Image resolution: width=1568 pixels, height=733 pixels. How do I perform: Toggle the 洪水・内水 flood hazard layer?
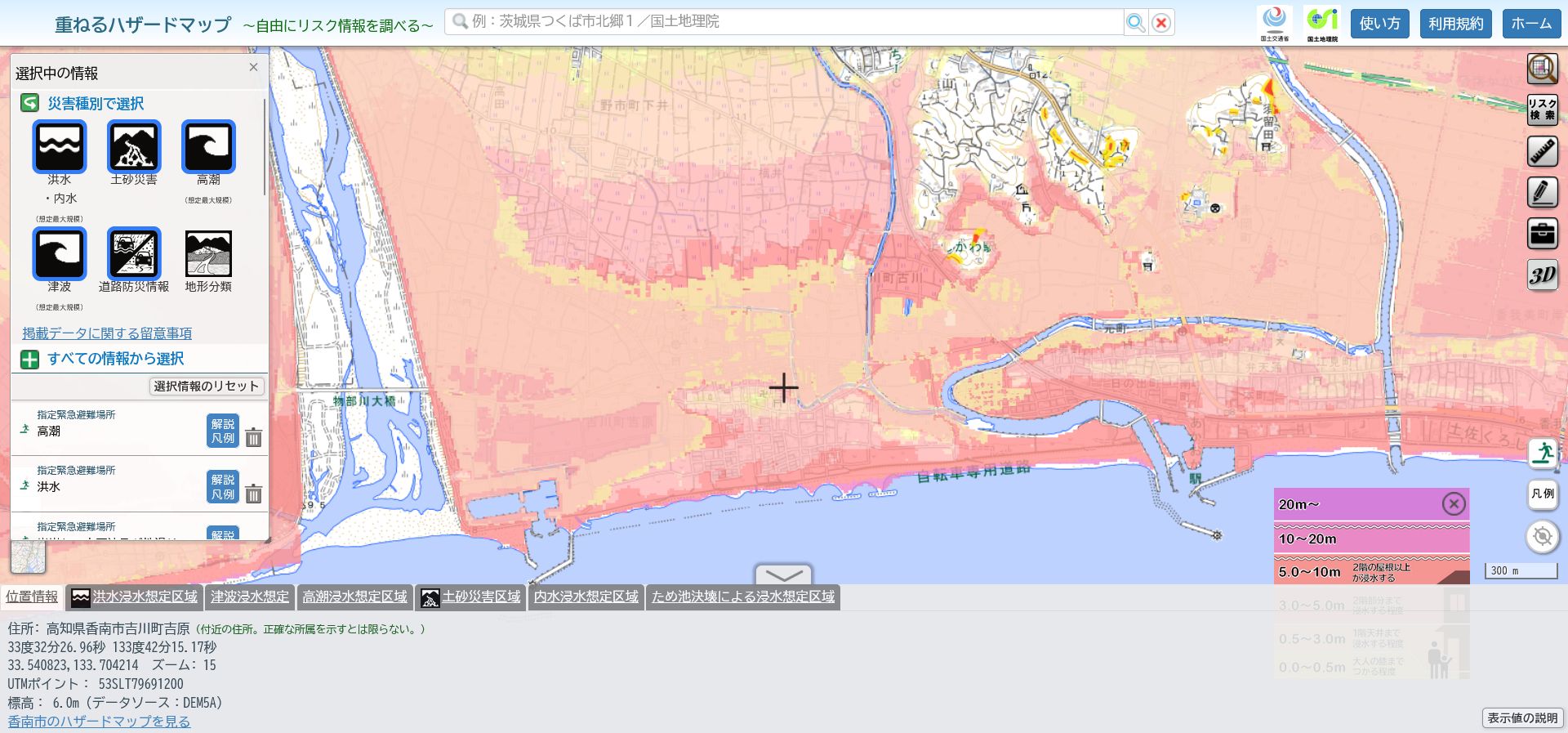[x=59, y=147]
